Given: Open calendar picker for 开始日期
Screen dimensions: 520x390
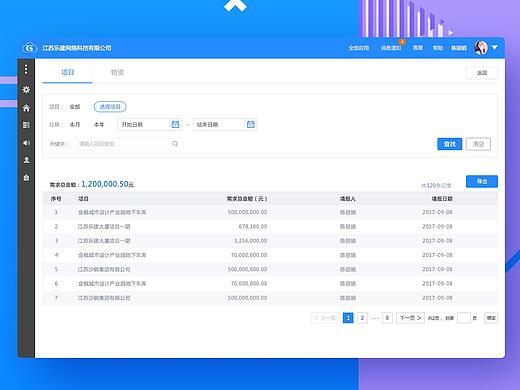Looking at the screenshot, I should click(175, 124).
